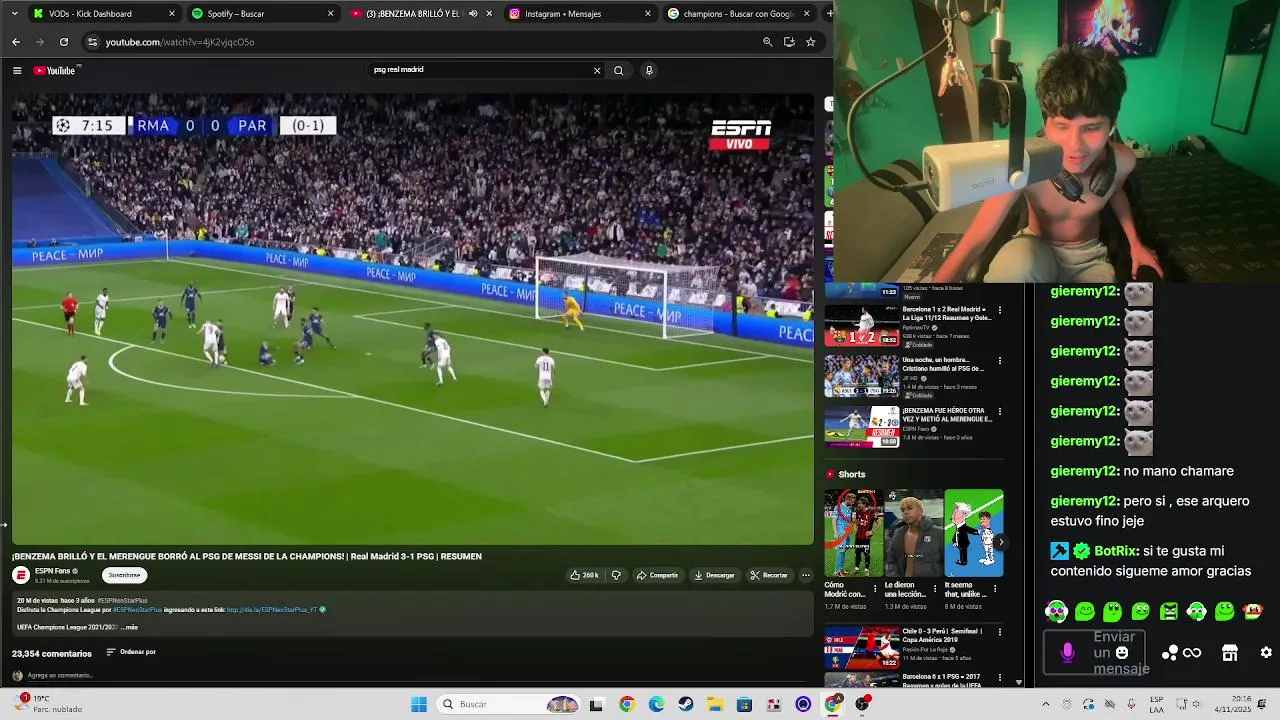The height and width of the screenshot is (720, 1280).
Task: Open the chat shop storefront icon
Action: point(1230,653)
